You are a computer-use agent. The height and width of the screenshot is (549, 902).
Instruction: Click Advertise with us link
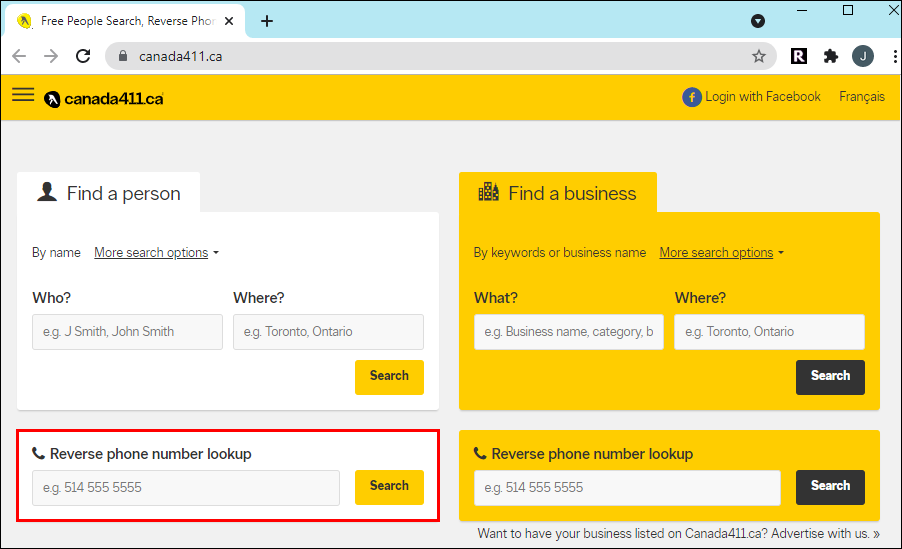click(x=825, y=533)
